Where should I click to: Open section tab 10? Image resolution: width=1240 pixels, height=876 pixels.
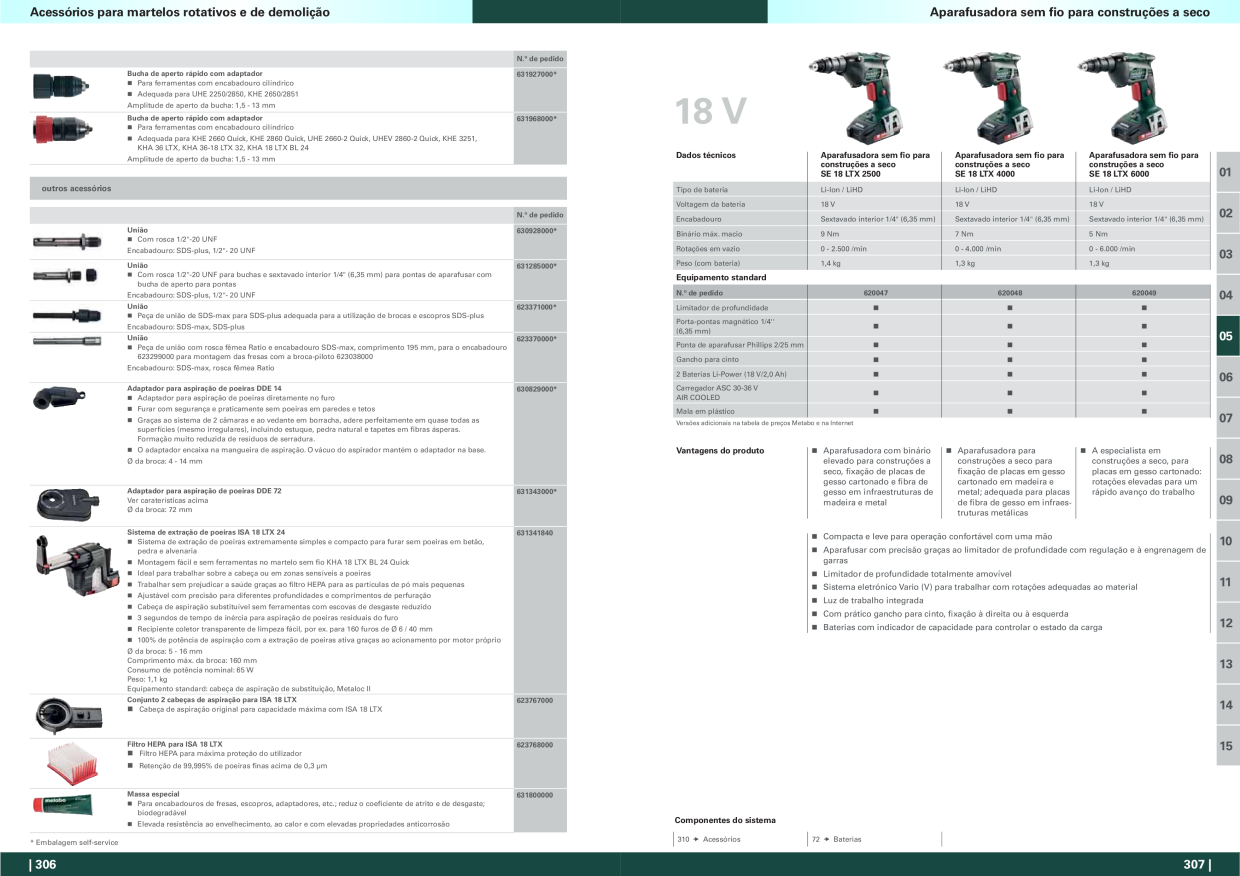[x=1227, y=542]
